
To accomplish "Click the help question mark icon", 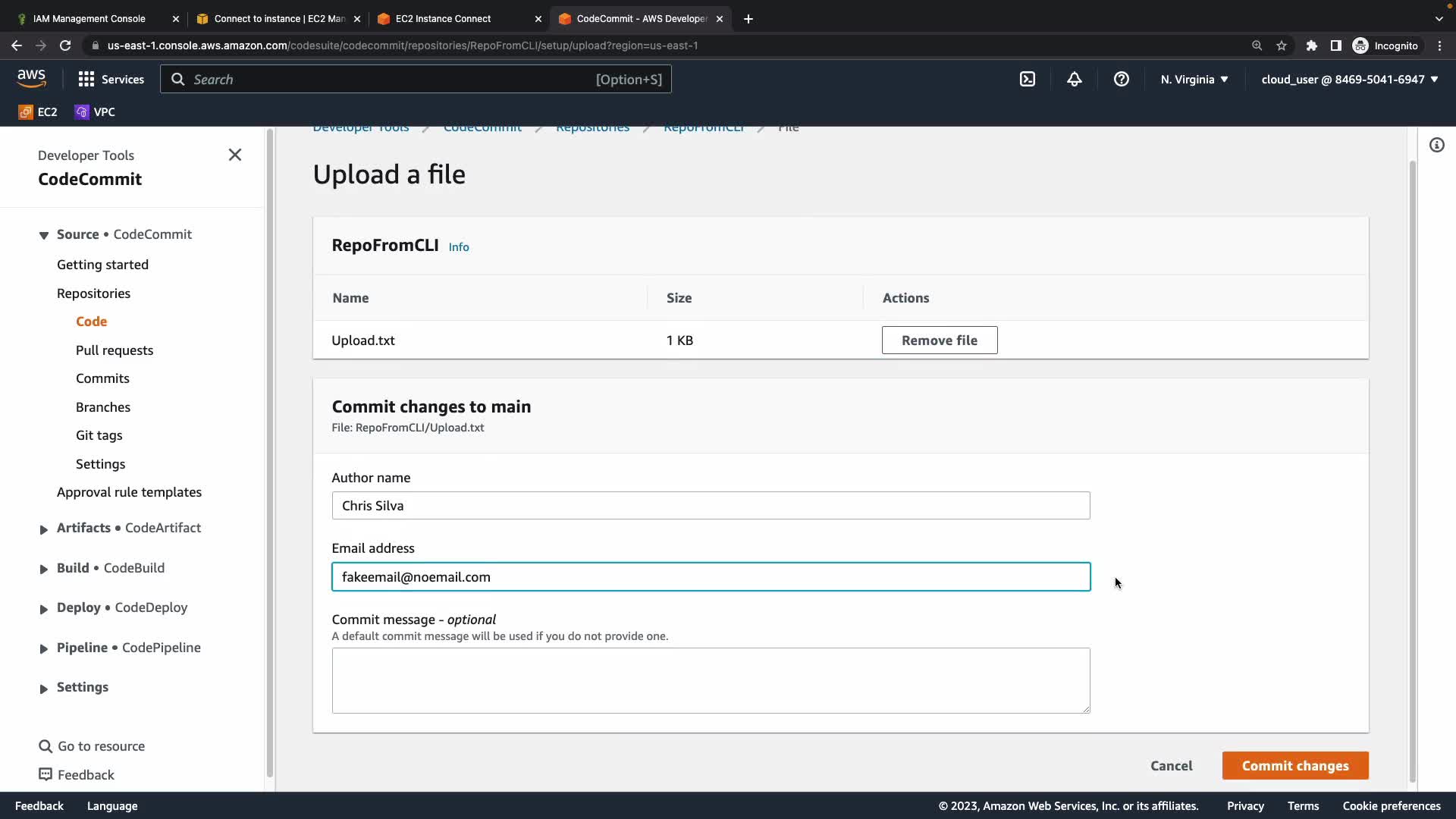I will pyautogui.click(x=1122, y=79).
